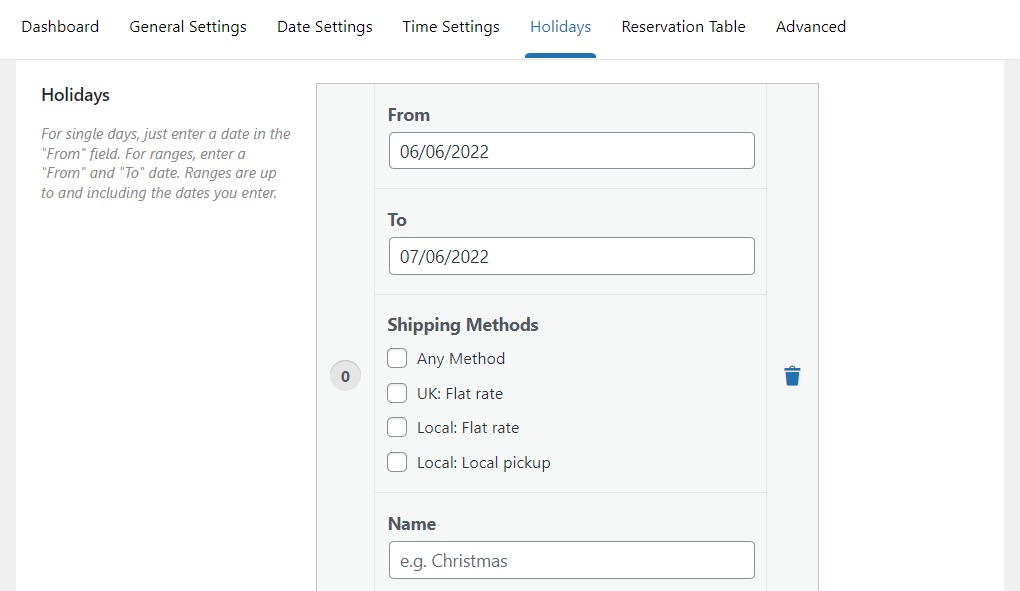Open the date picker for the To field
The width and height of the screenshot is (1020, 591).
pyautogui.click(x=571, y=256)
